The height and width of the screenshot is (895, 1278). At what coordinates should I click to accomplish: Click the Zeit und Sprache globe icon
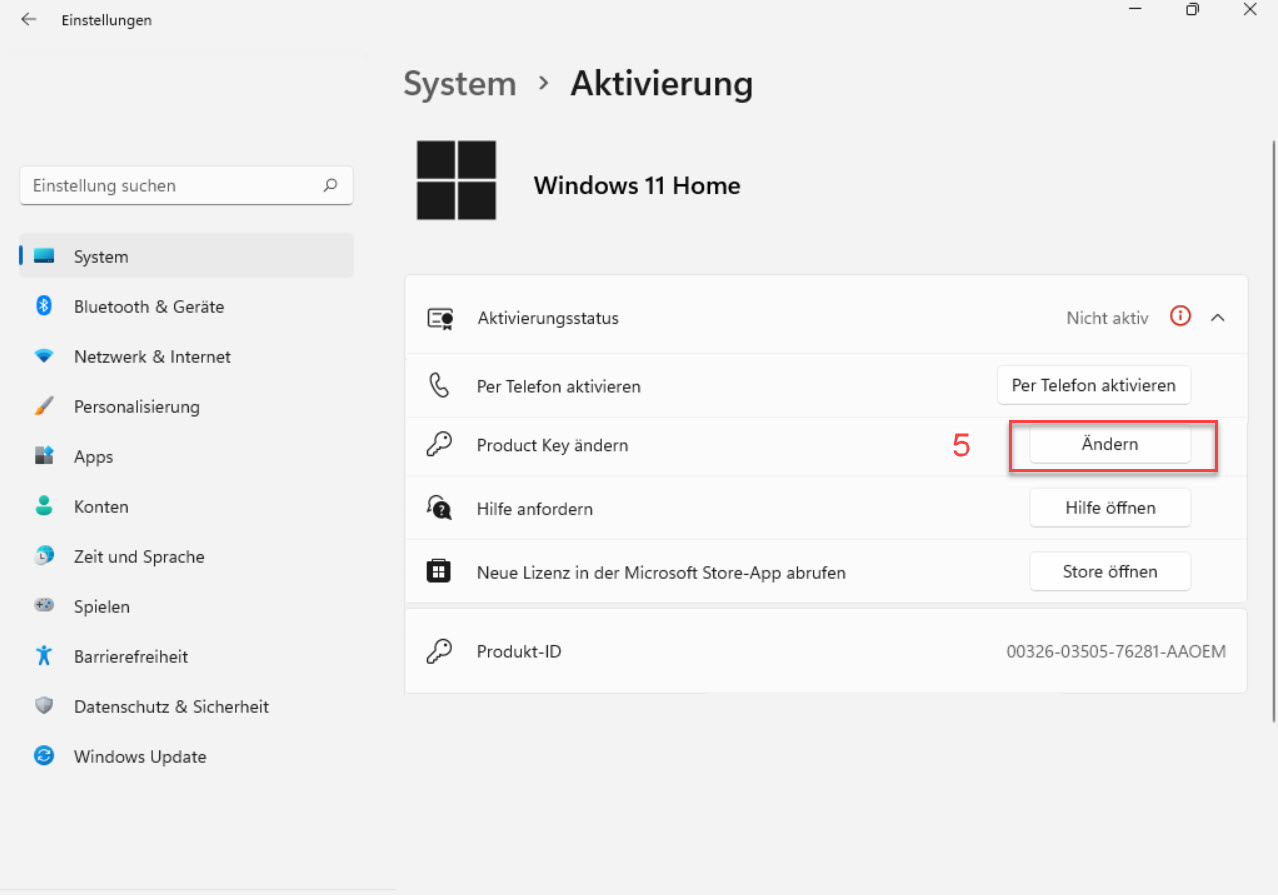click(44, 556)
